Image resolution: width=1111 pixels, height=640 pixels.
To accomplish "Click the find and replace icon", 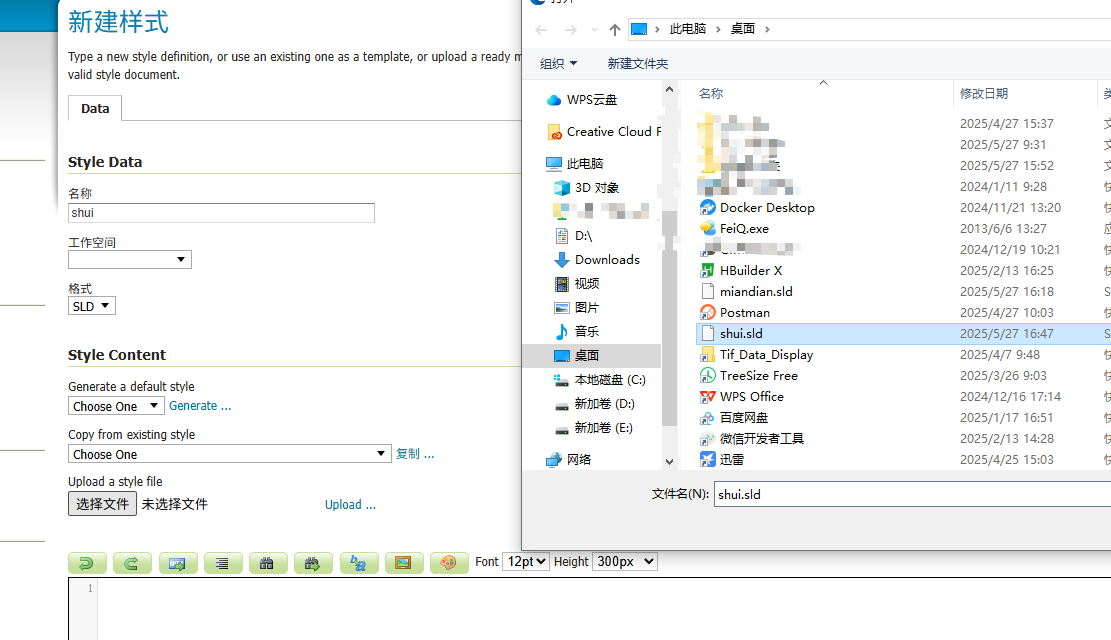I will pos(359,563).
